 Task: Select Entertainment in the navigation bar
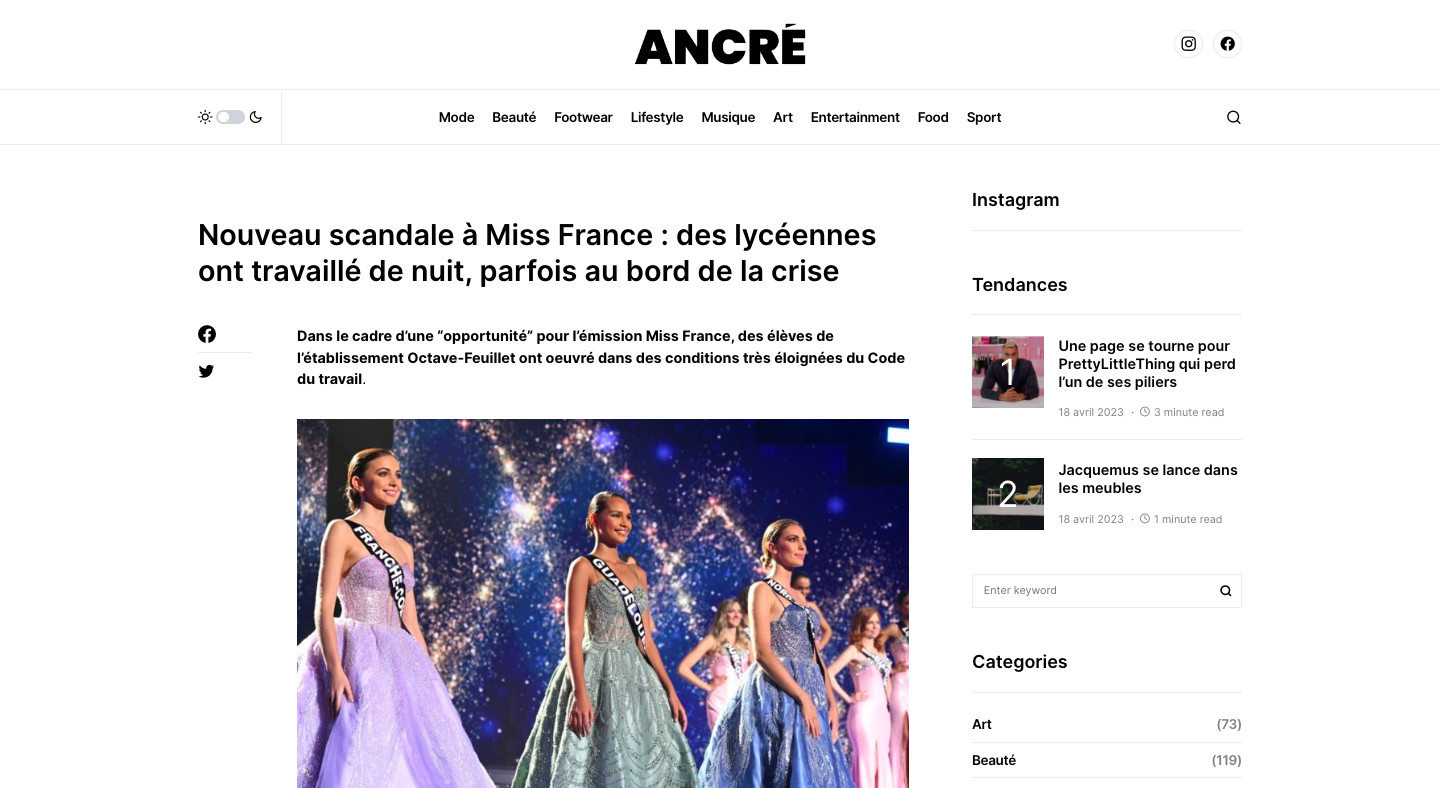pyautogui.click(x=855, y=117)
